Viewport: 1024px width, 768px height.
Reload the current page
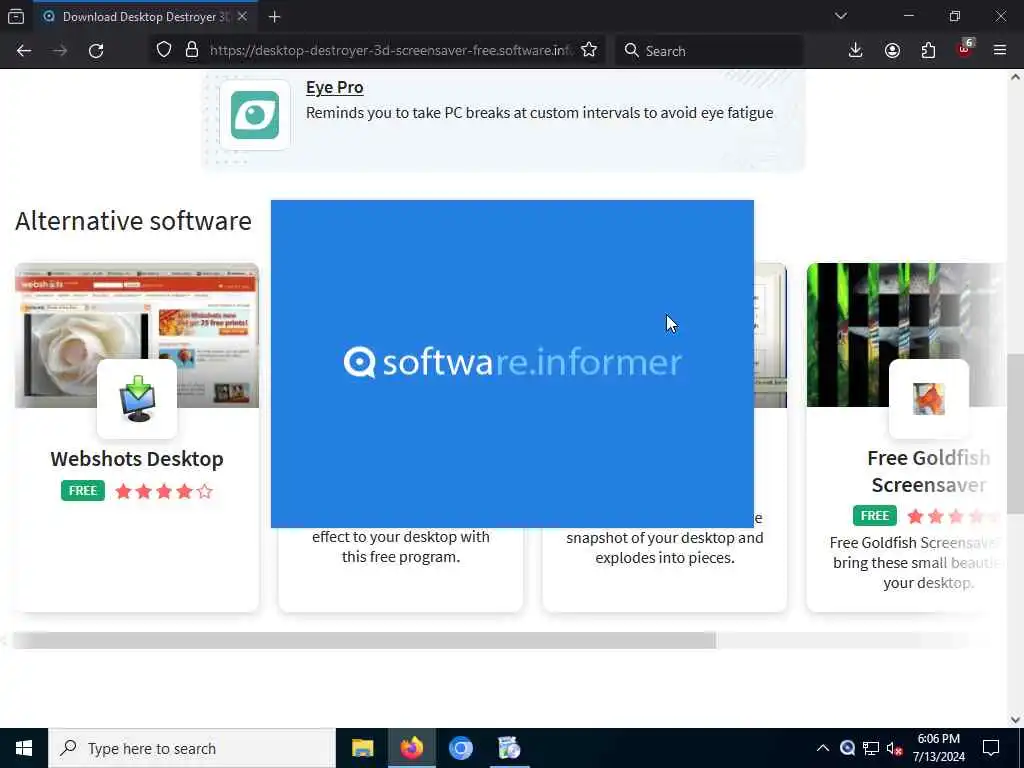click(x=96, y=50)
